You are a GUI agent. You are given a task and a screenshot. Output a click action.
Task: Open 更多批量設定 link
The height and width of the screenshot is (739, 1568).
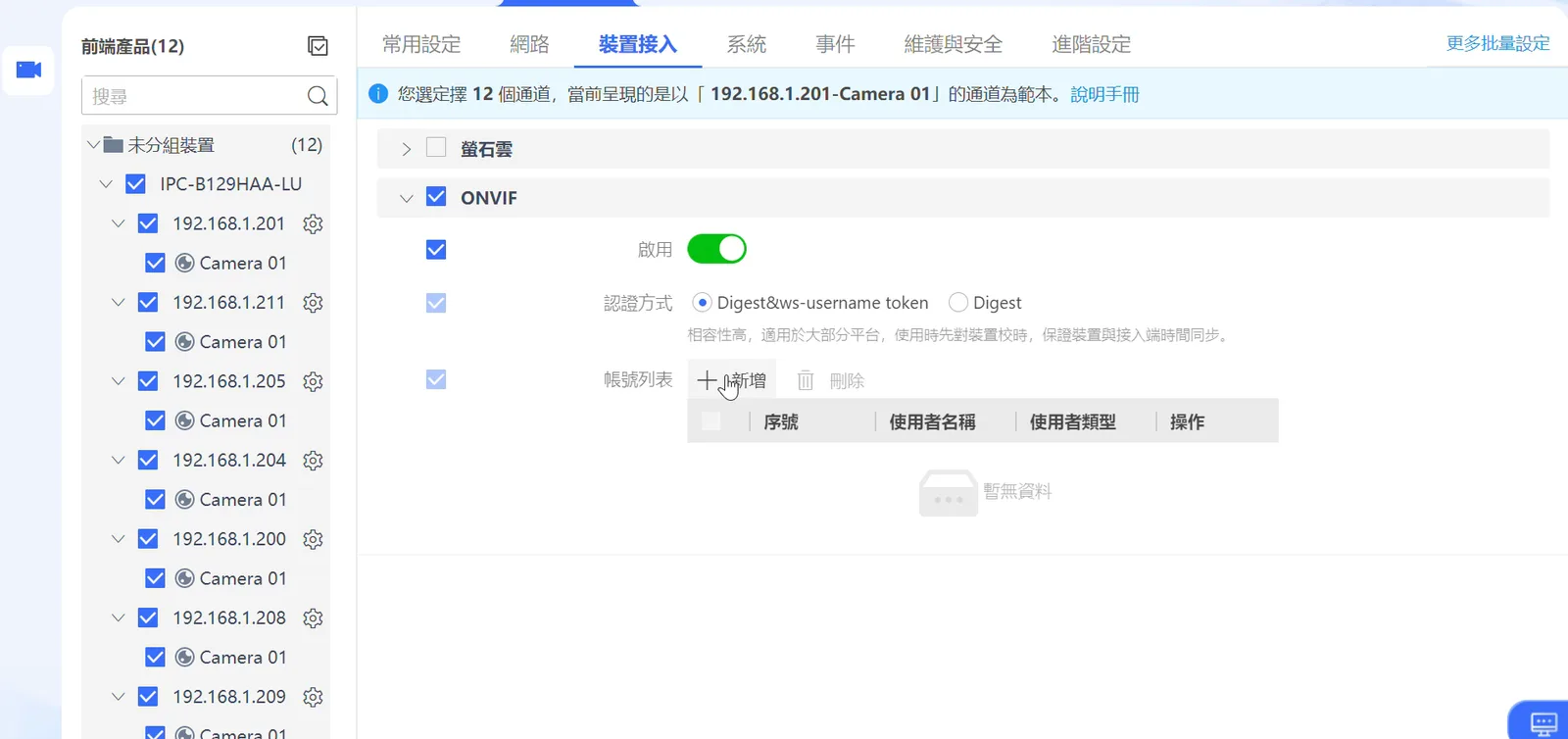coord(1497,43)
